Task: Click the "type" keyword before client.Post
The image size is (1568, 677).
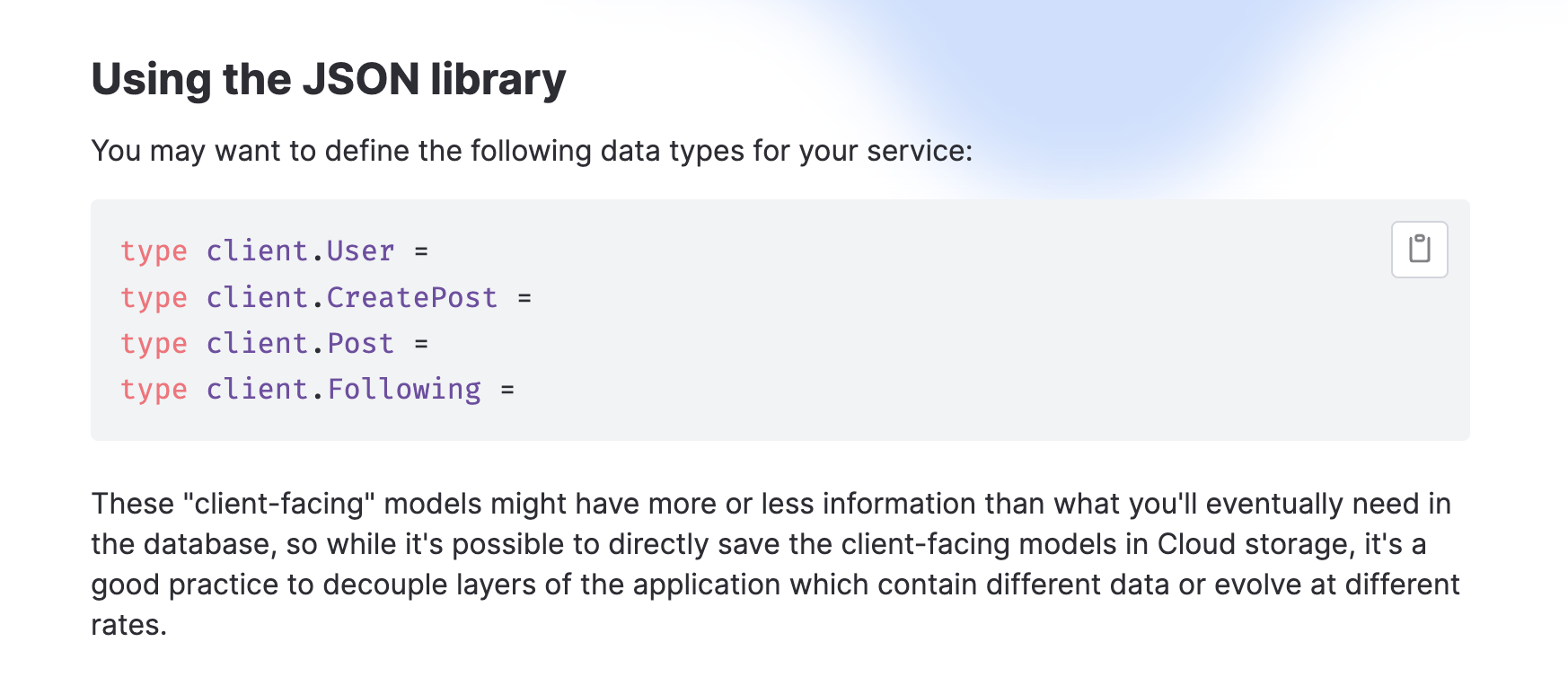Action: [x=154, y=344]
